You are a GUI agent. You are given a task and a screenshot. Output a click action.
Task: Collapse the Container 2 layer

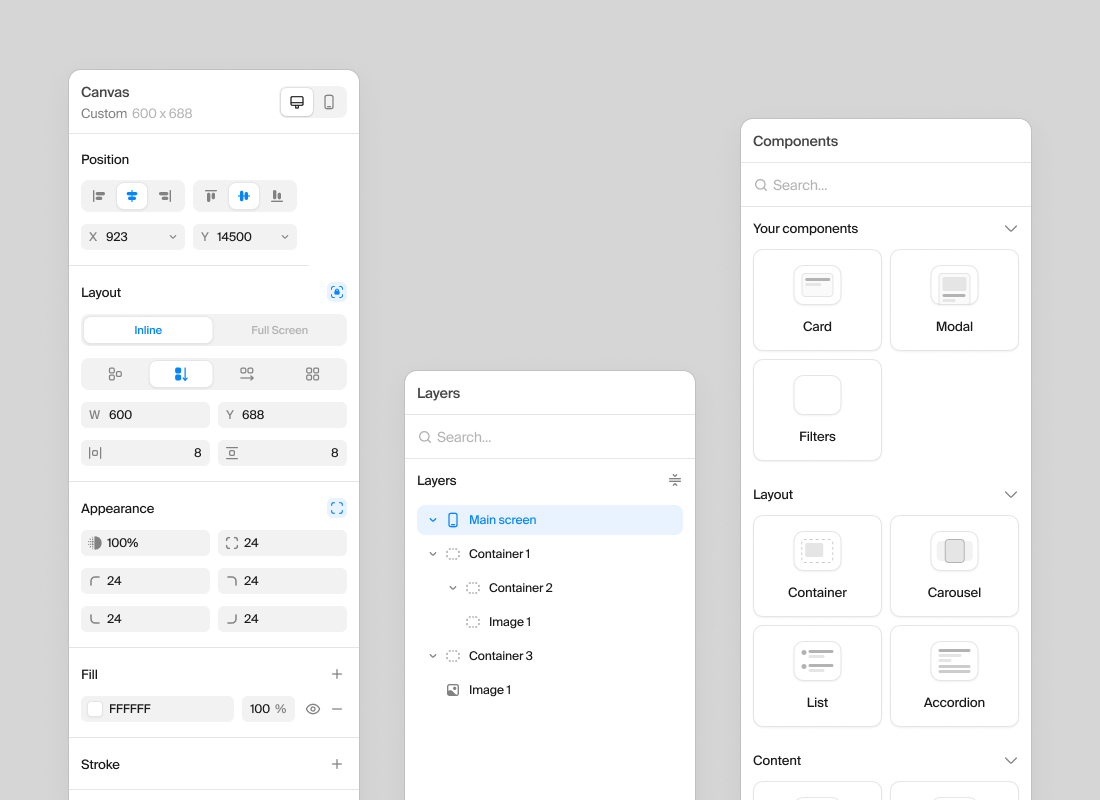click(x=453, y=588)
